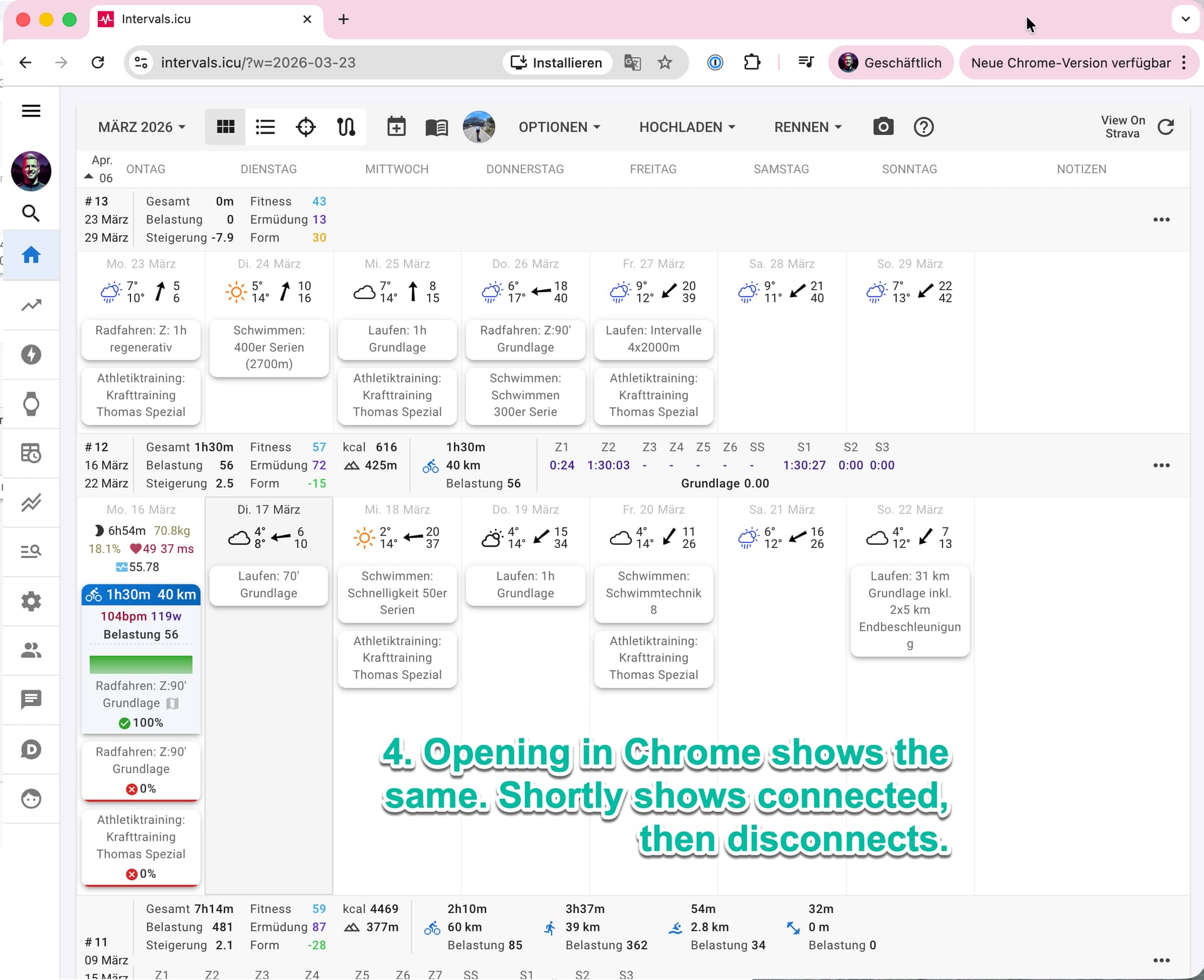Open the RENNEN menu
This screenshot has width=1204, height=980.
pyautogui.click(x=808, y=127)
